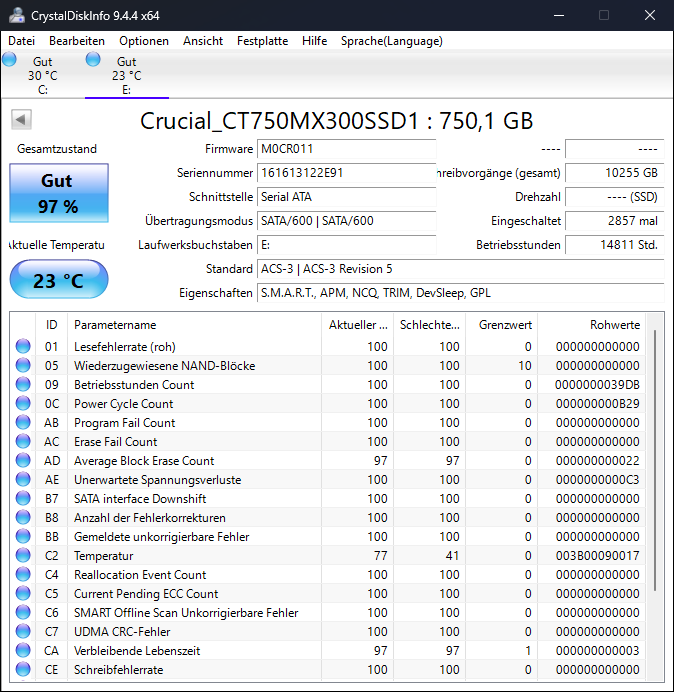Click the Drehzahl ---- (SSD) value
This screenshot has width=674, height=692.
[x=614, y=197]
